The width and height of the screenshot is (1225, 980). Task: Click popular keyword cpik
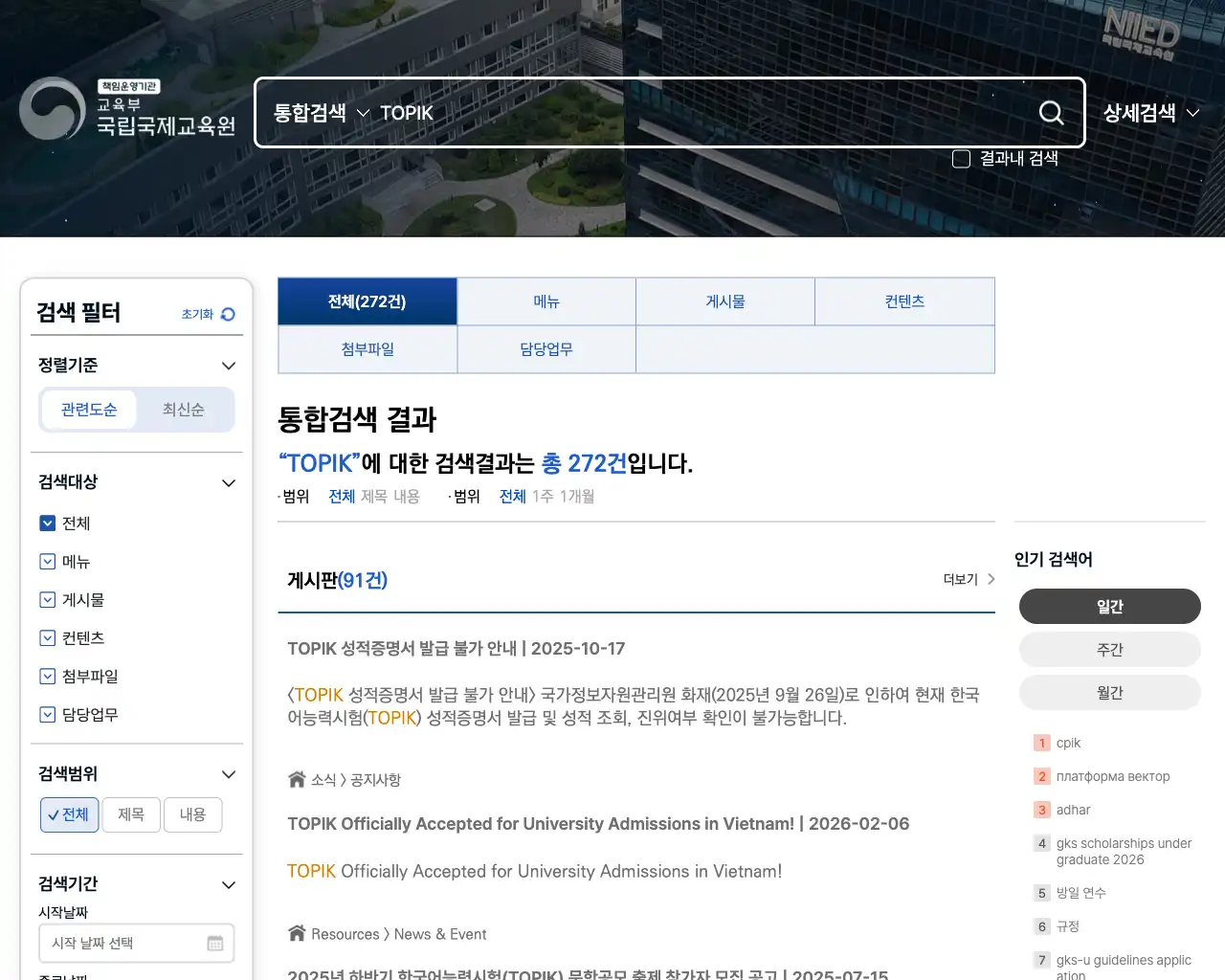point(1068,743)
